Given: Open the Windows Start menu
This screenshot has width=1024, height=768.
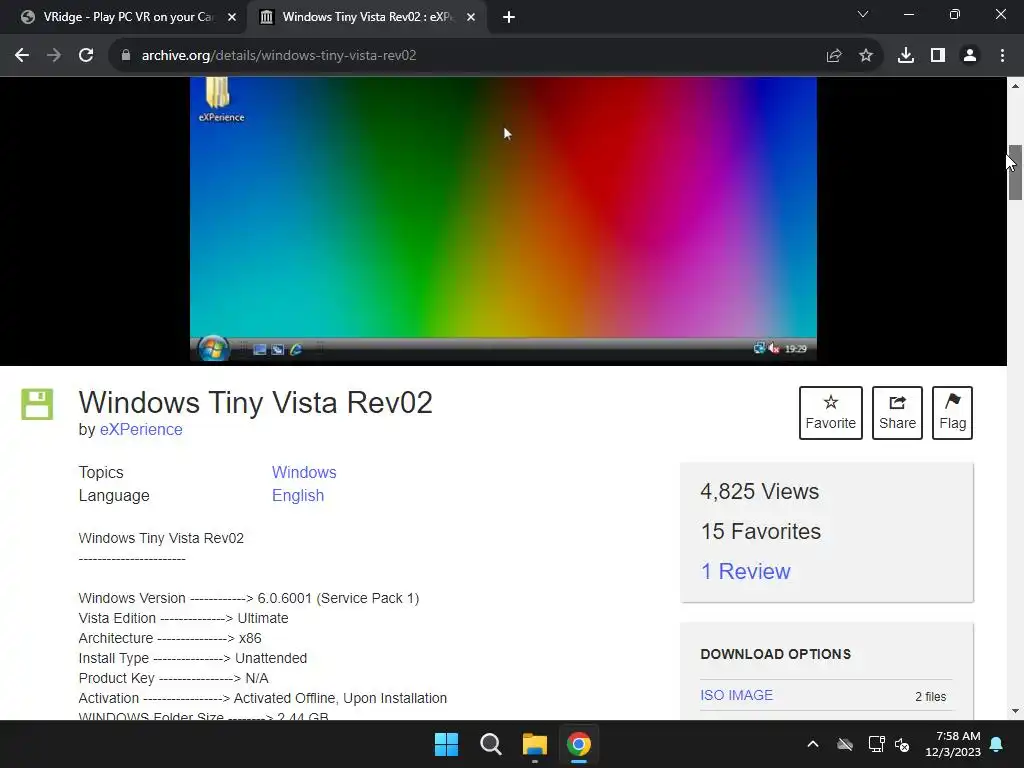Looking at the screenshot, I should coord(447,744).
